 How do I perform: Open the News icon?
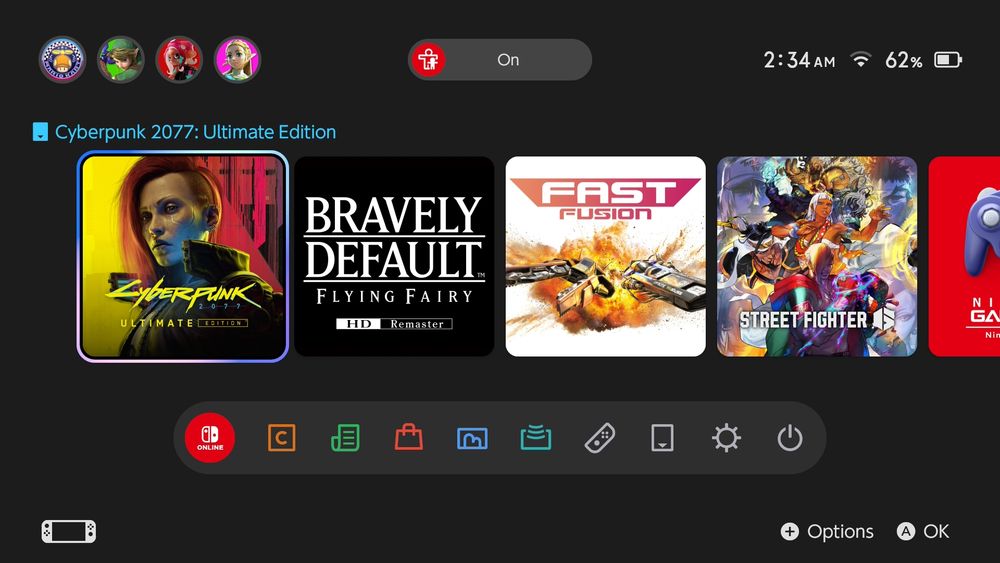pos(345,438)
